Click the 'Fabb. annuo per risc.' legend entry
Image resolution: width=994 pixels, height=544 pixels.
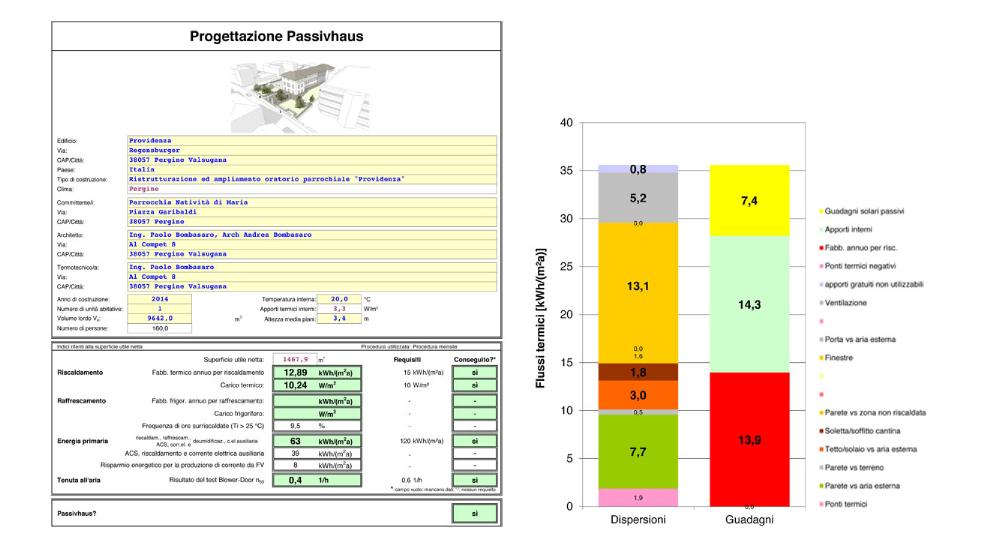pos(858,248)
